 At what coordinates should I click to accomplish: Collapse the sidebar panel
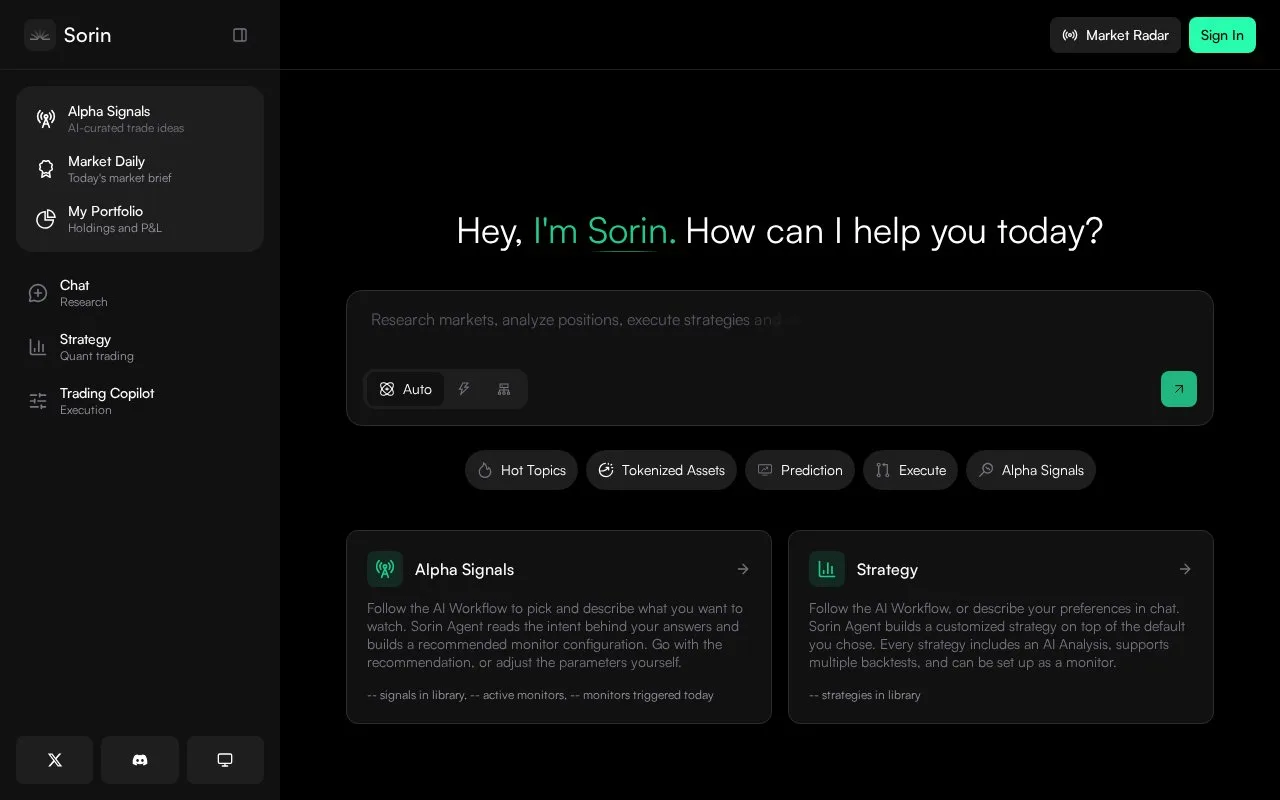[240, 35]
